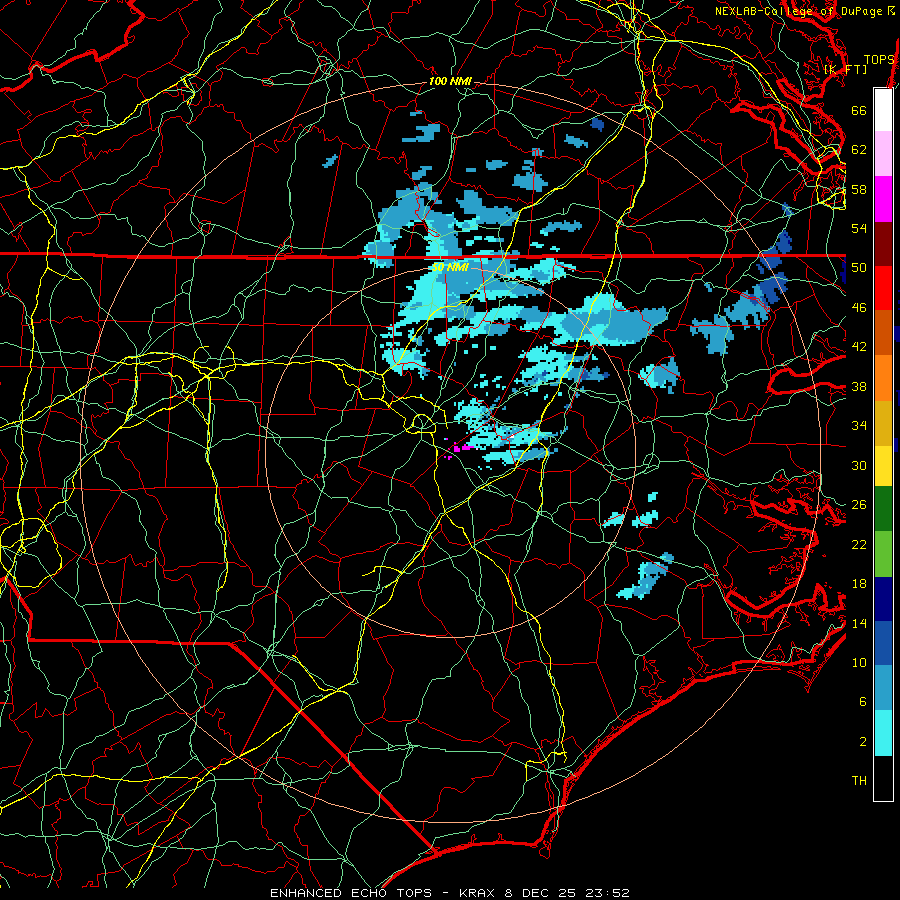Click the 2 legend value
The image size is (900, 900).
point(863,742)
